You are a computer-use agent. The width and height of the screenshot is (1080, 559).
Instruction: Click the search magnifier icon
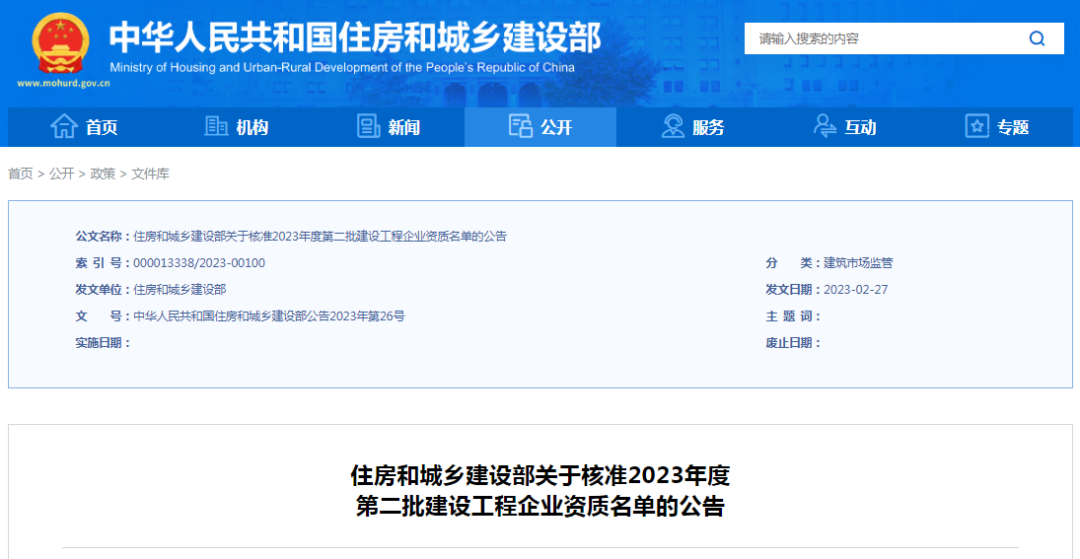click(x=1037, y=38)
